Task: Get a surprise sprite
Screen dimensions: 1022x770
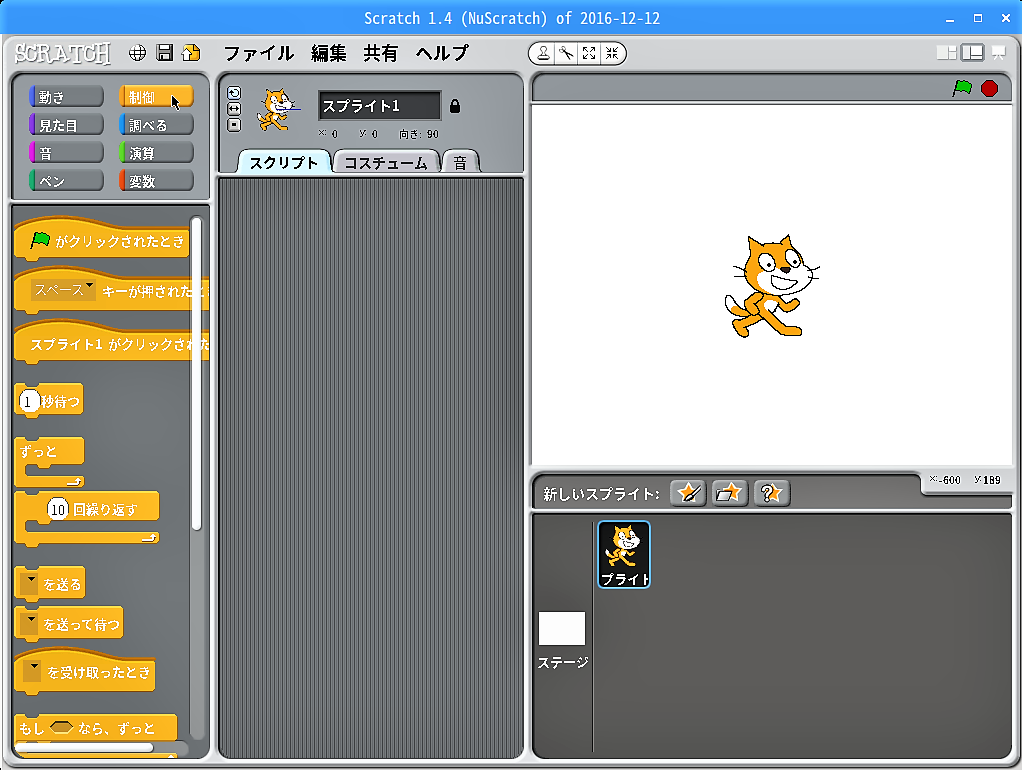Action: click(x=772, y=493)
